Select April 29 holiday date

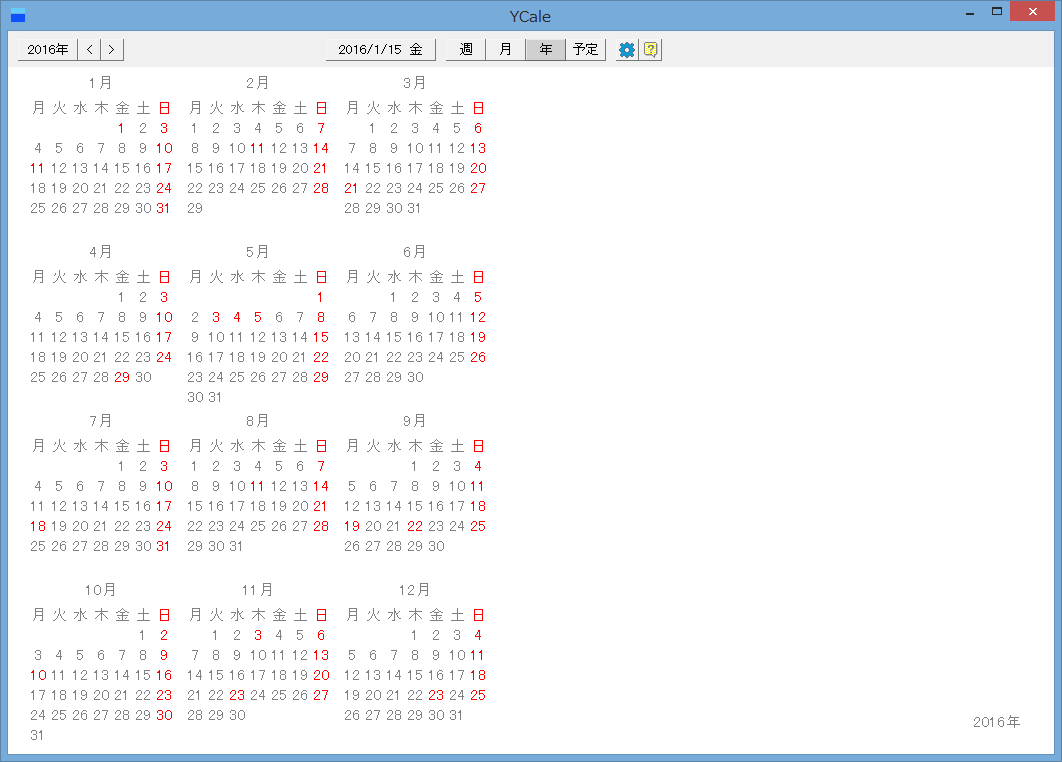(x=122, y=377)
